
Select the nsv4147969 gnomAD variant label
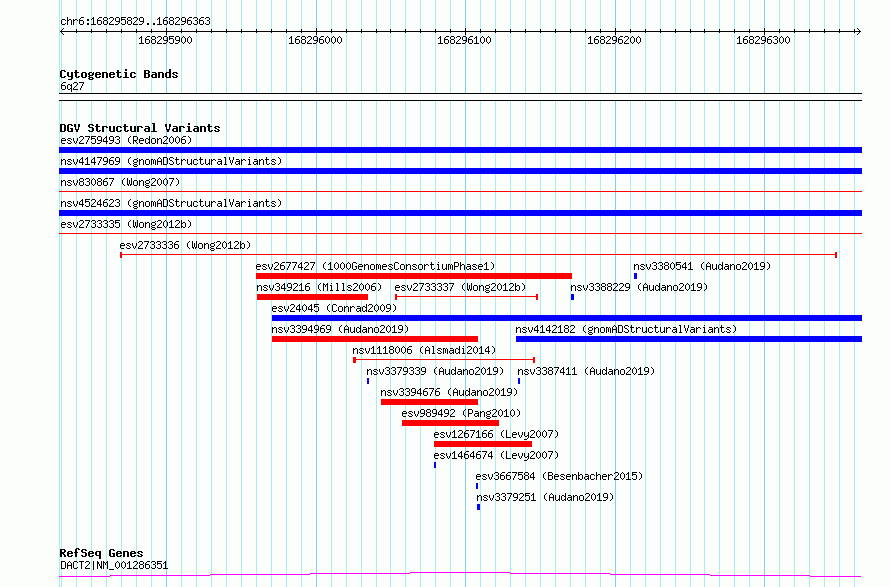click(x=171, y=161)
